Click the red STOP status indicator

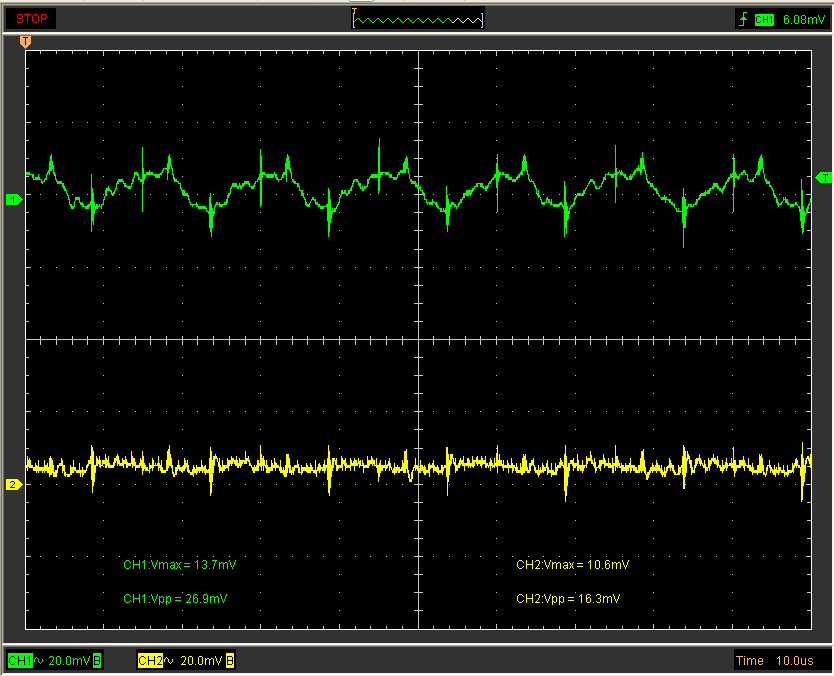31,19
